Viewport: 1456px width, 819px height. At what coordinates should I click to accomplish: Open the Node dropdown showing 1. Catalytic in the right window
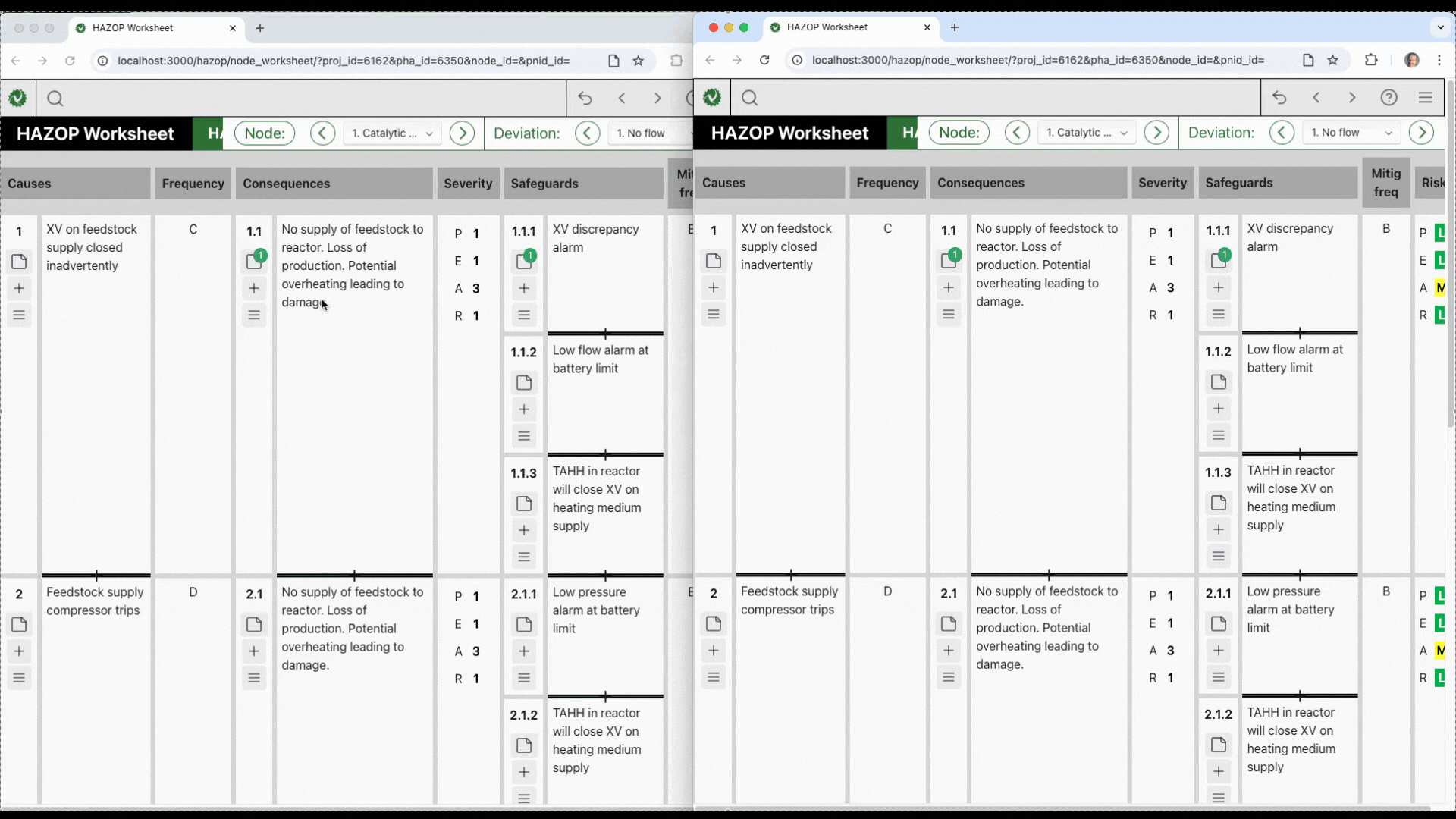1086,133
